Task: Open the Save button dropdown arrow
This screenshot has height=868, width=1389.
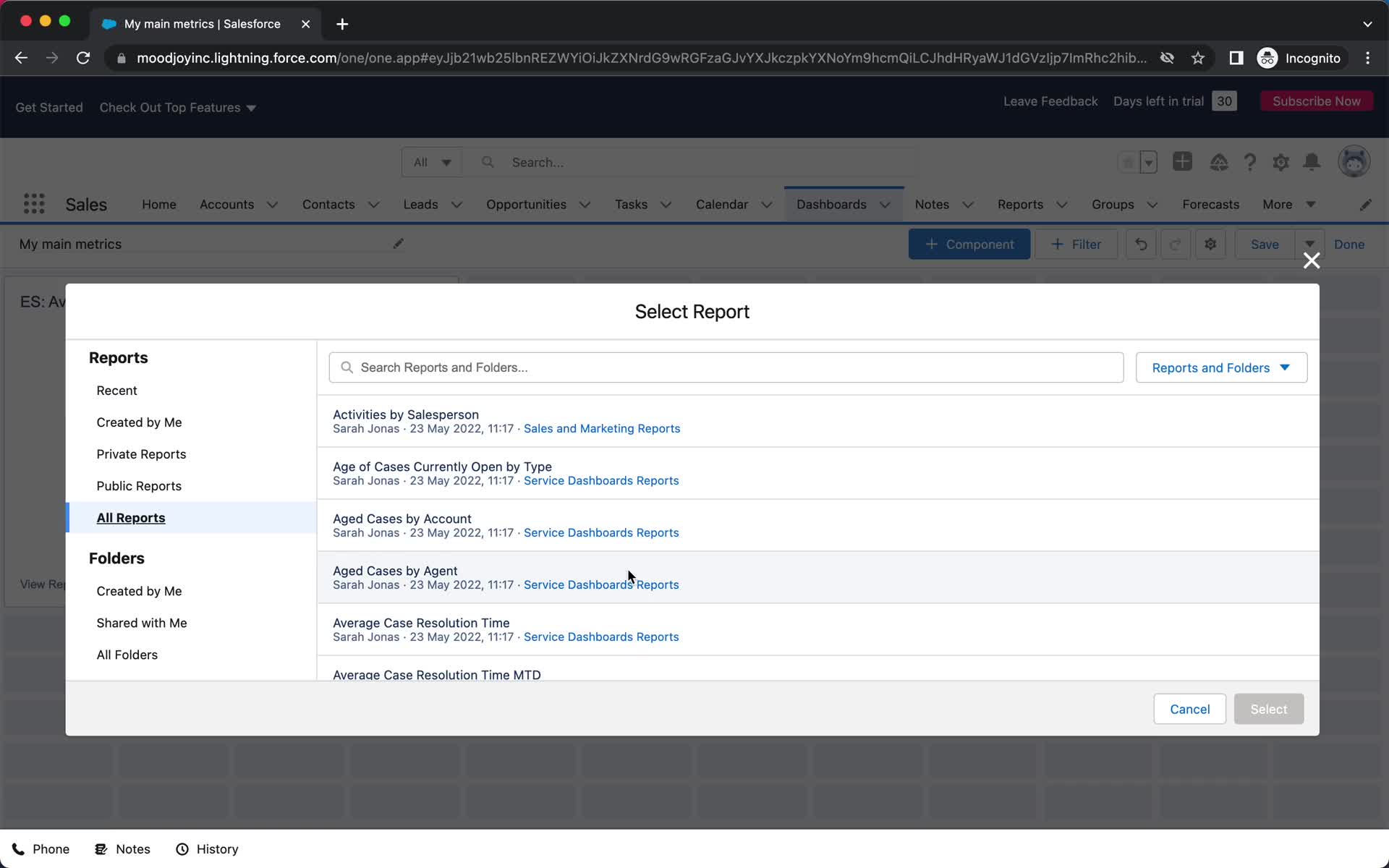Action: (1309, 244)
